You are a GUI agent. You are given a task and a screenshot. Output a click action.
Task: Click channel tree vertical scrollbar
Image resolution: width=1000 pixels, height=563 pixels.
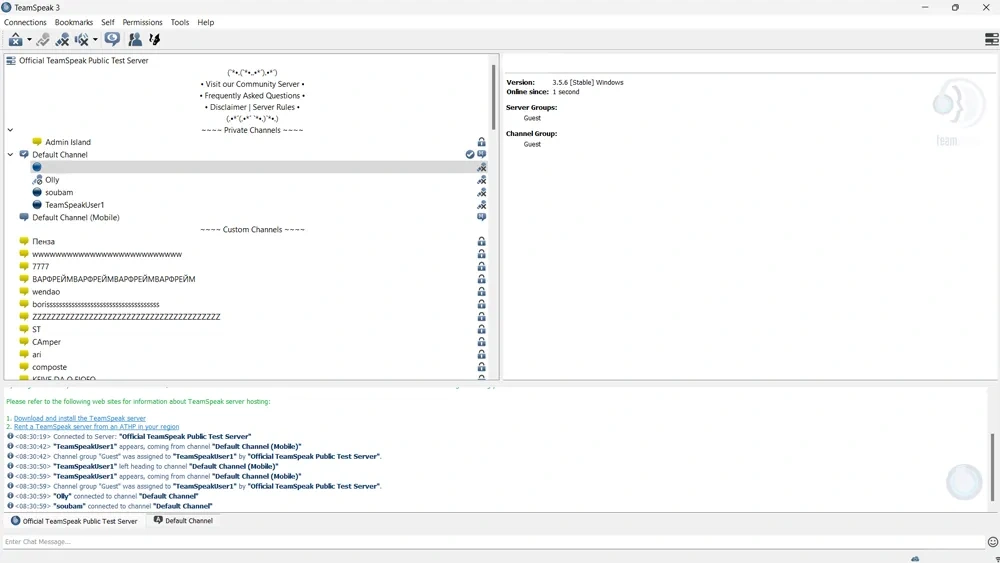[x=494, y=96]
